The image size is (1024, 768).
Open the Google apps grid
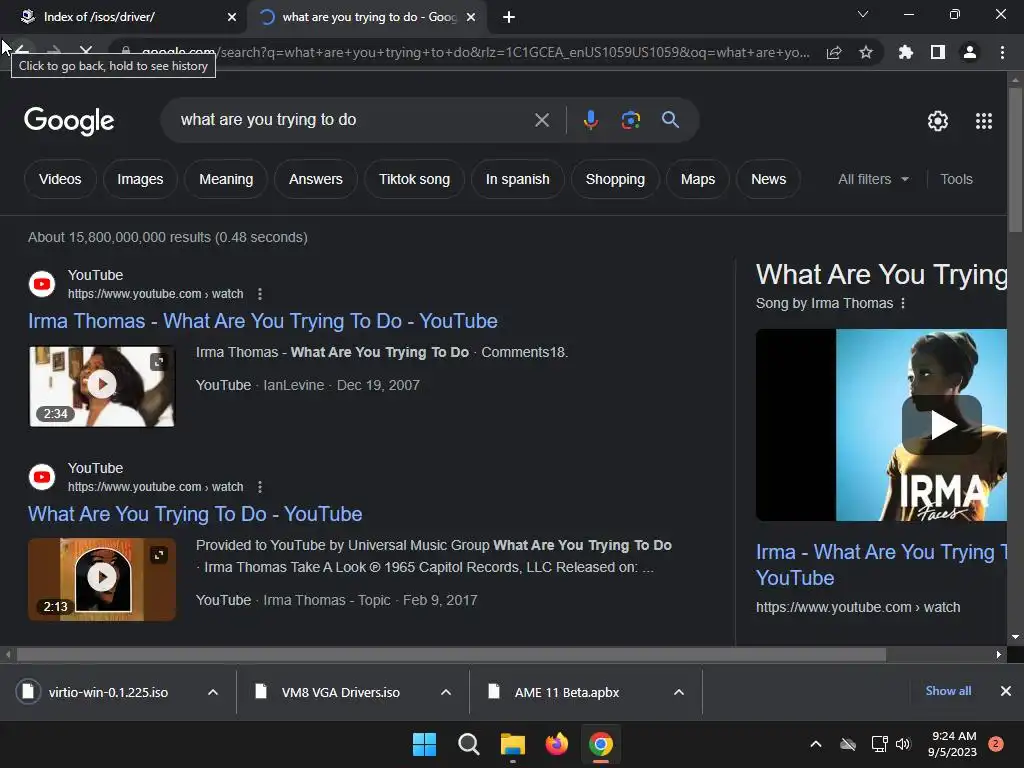pyautogui.click(x=984, y=121)
